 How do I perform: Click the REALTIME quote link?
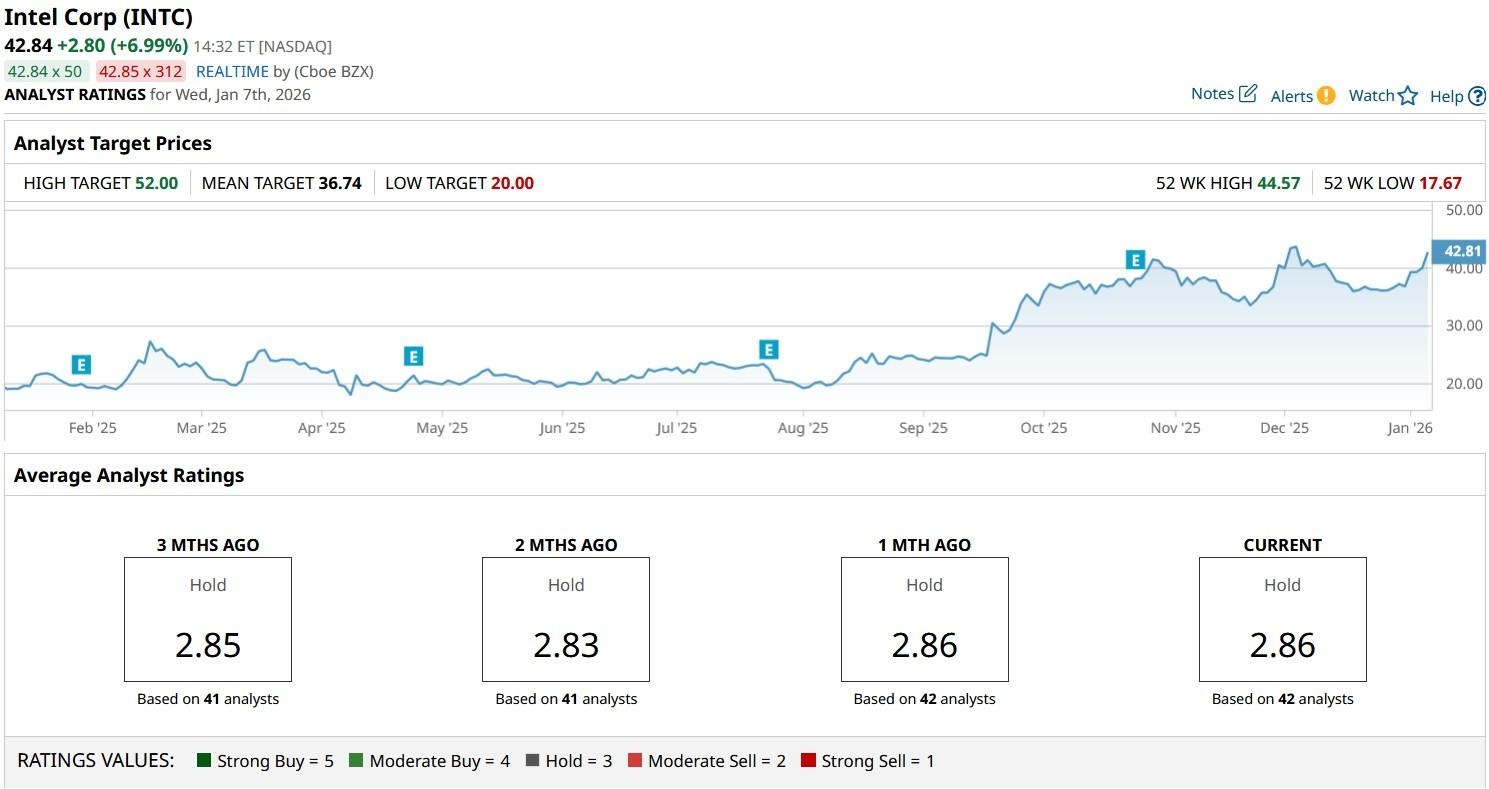[x=232, y=72]
